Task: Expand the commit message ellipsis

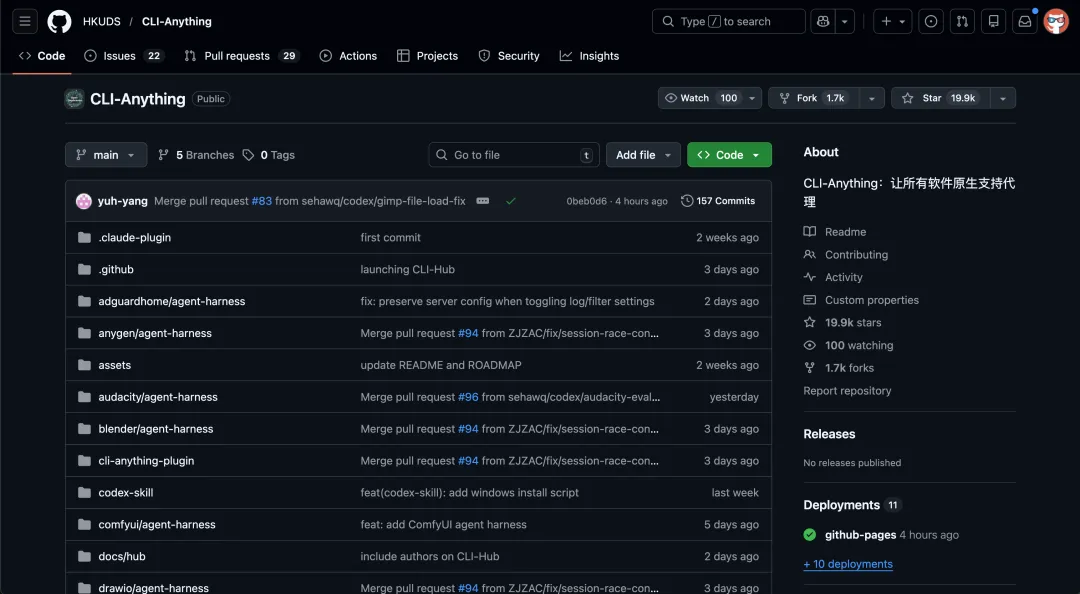Action: (483, 201)
